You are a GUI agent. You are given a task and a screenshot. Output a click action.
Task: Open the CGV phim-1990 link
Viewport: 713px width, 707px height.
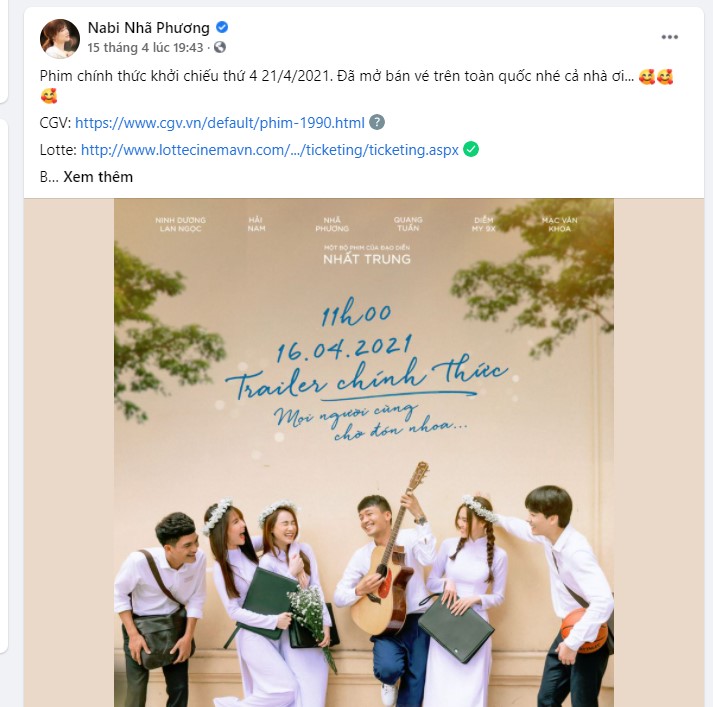[x=220, y=123]
